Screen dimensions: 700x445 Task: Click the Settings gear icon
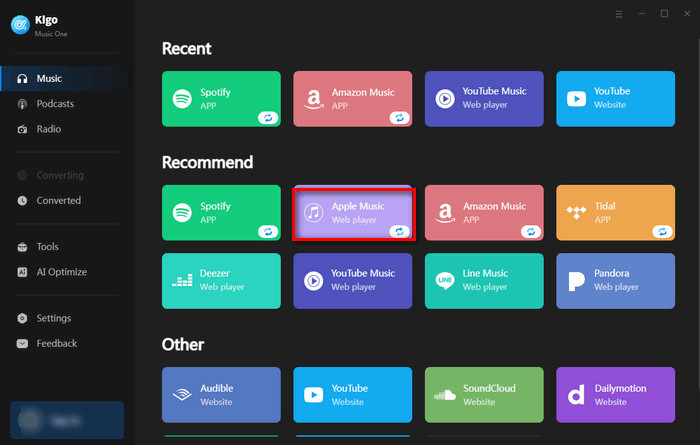pyautogui.click(x=22, y=318)
